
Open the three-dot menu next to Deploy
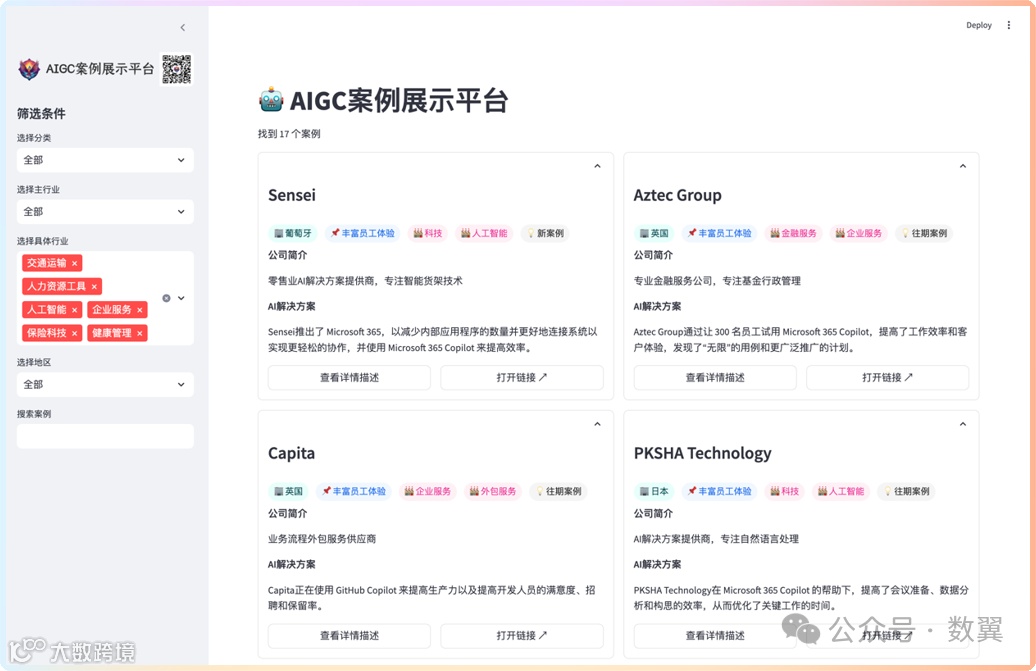1008,25
